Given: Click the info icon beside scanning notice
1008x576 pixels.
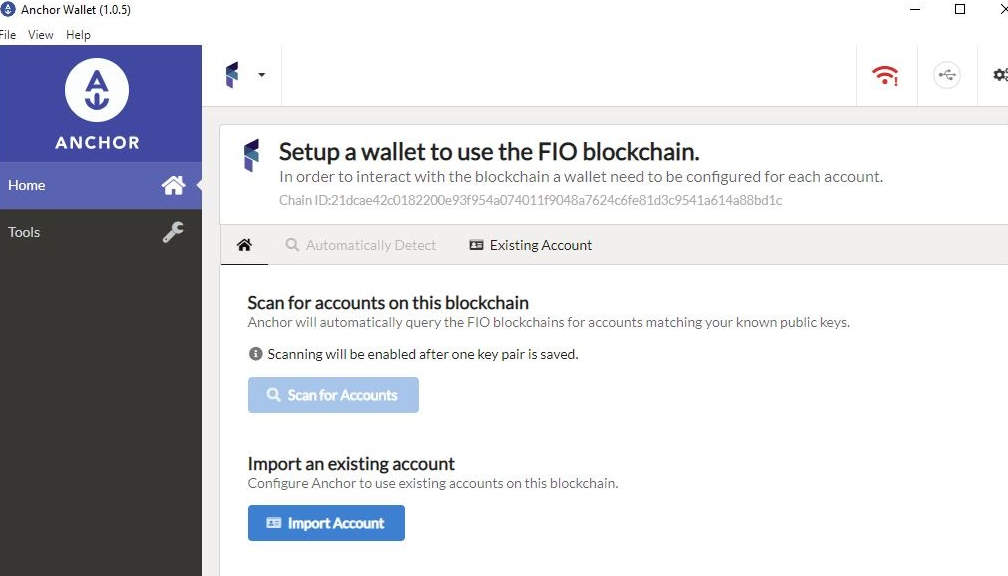Looking at the screenshot, I should coord(255,354).
